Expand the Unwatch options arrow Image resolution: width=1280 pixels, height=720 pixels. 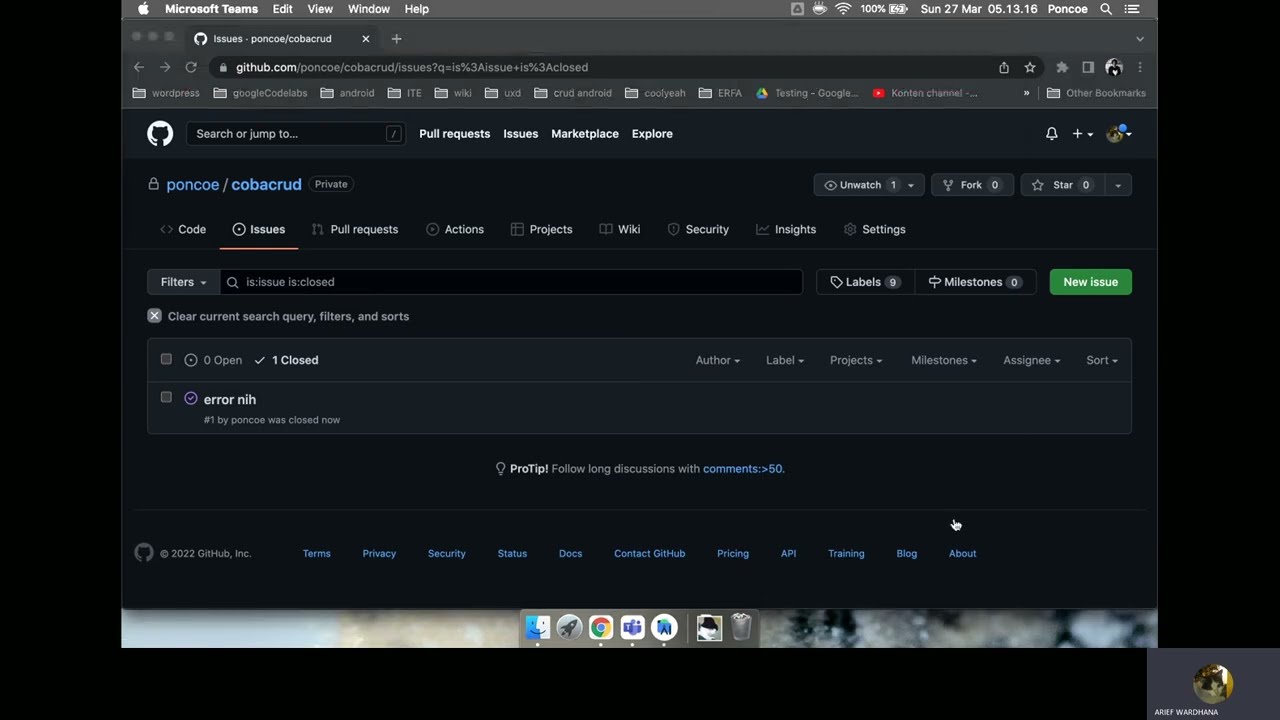coord(910,185)
